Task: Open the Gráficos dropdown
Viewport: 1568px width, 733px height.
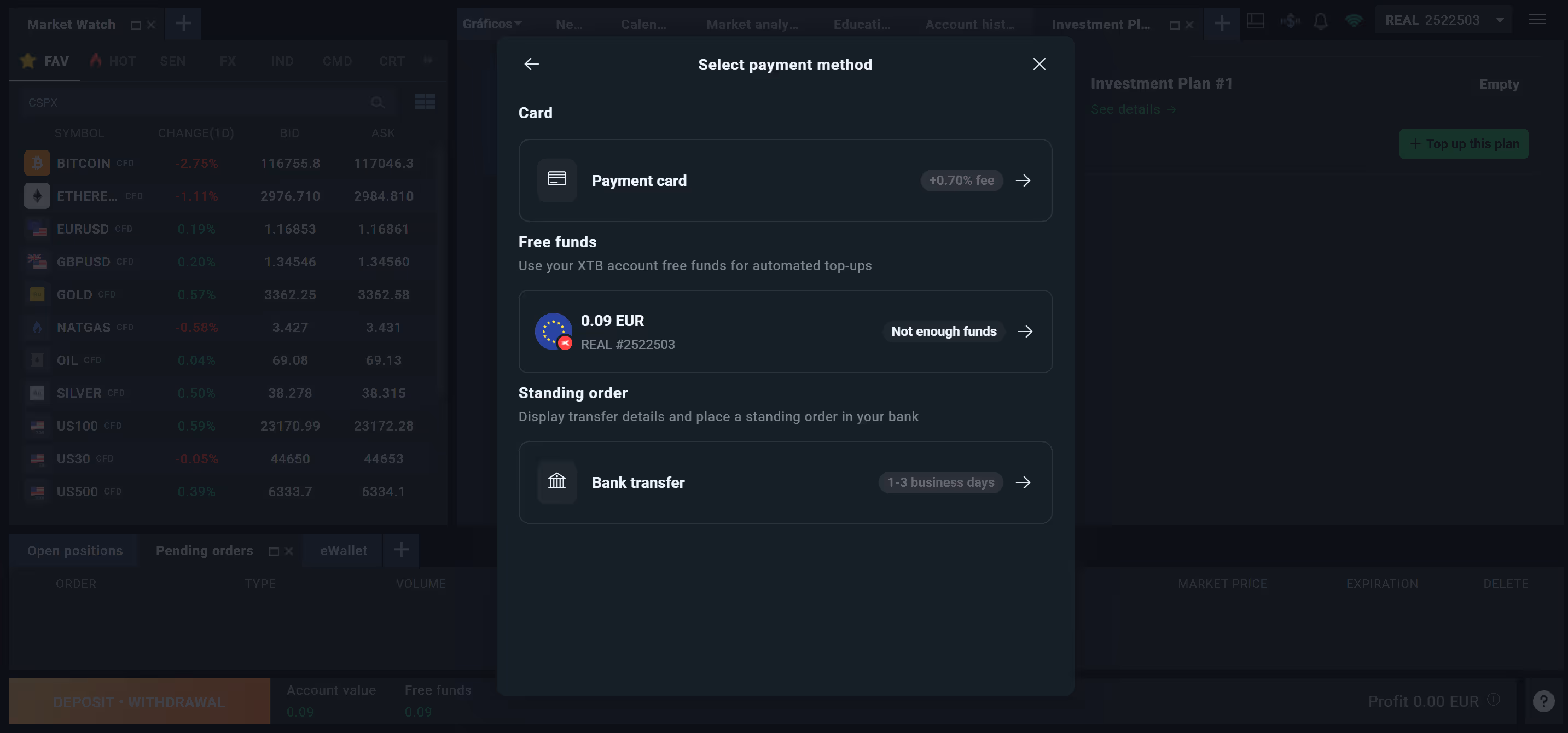Action: click(x=492, y=24)
